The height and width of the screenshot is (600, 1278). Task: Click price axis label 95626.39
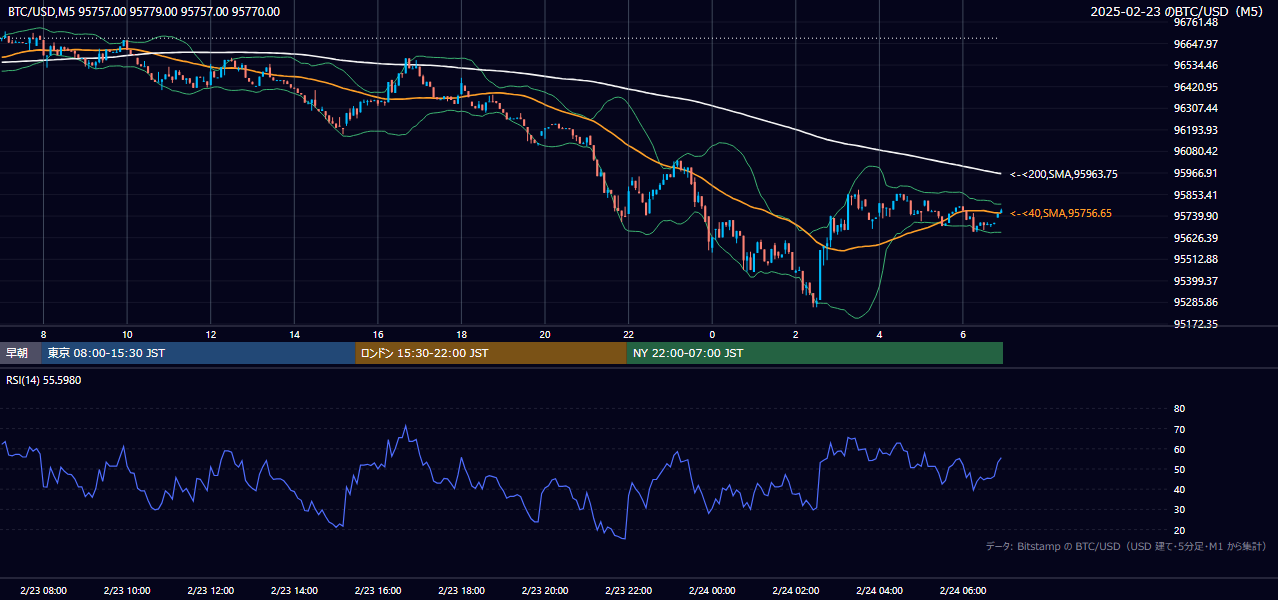click(1195, 238)
